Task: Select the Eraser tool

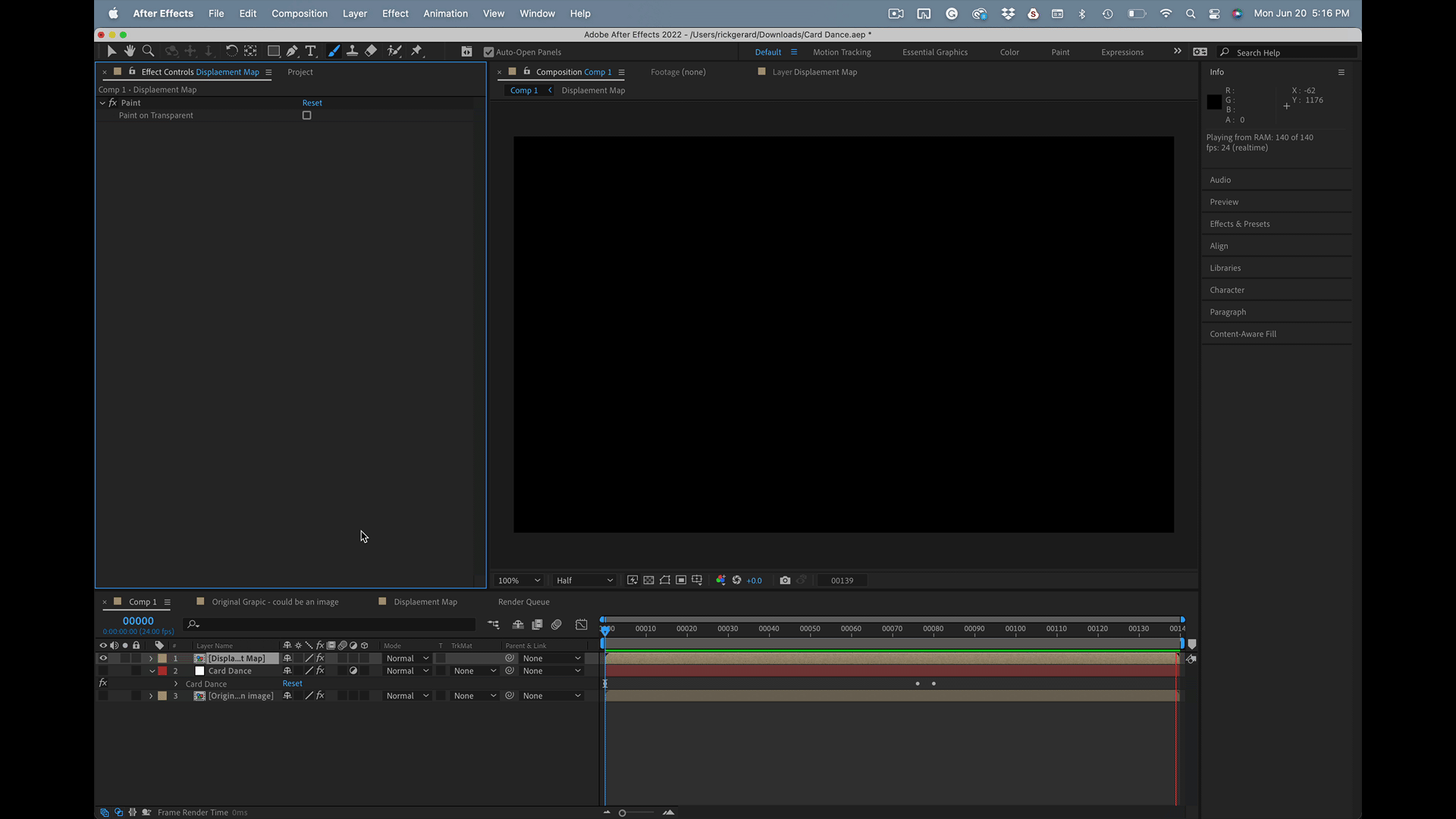Action: 371,51
